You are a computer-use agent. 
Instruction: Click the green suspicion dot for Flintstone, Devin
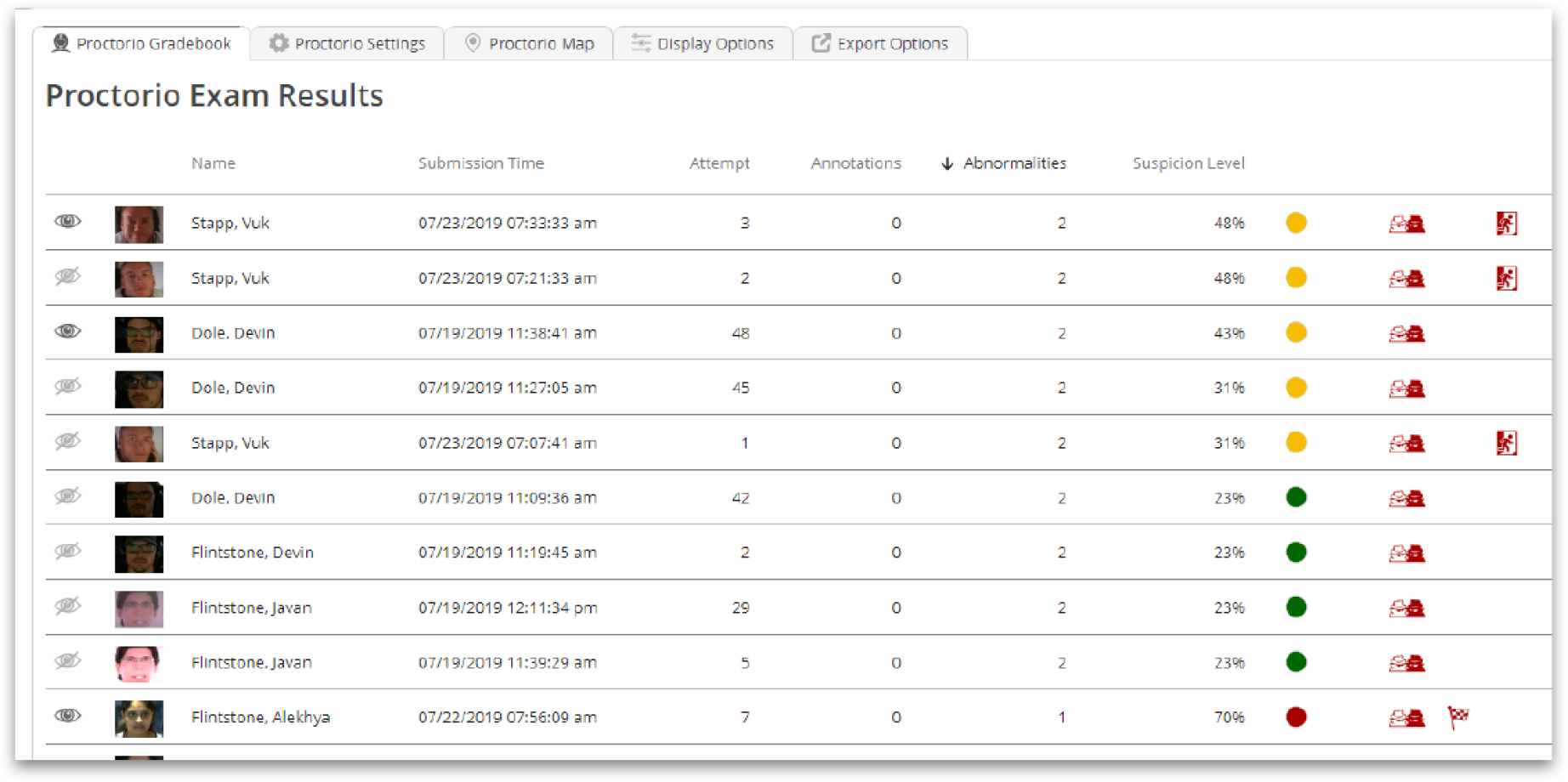click(1296, 552)
